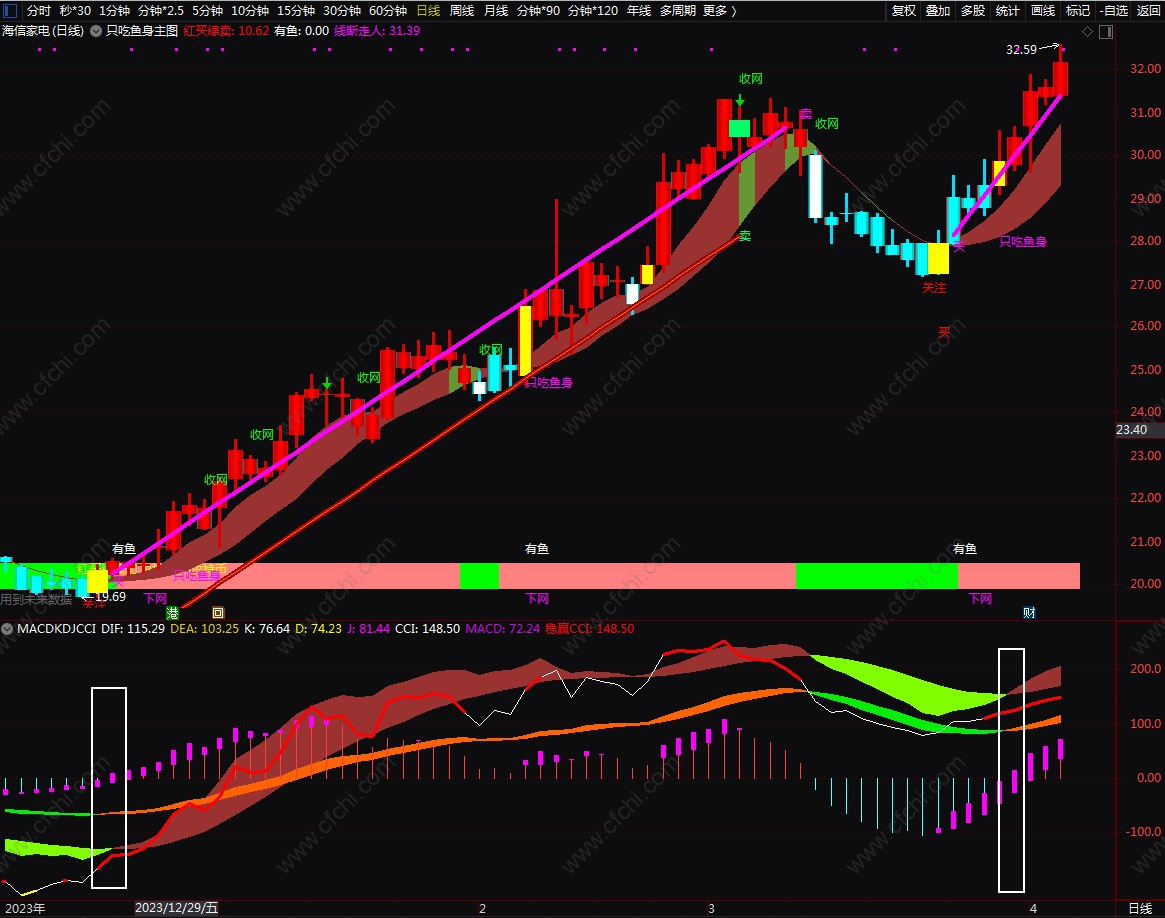
Task: Click the 叠加 overlay function
Action: pos(937,11)
